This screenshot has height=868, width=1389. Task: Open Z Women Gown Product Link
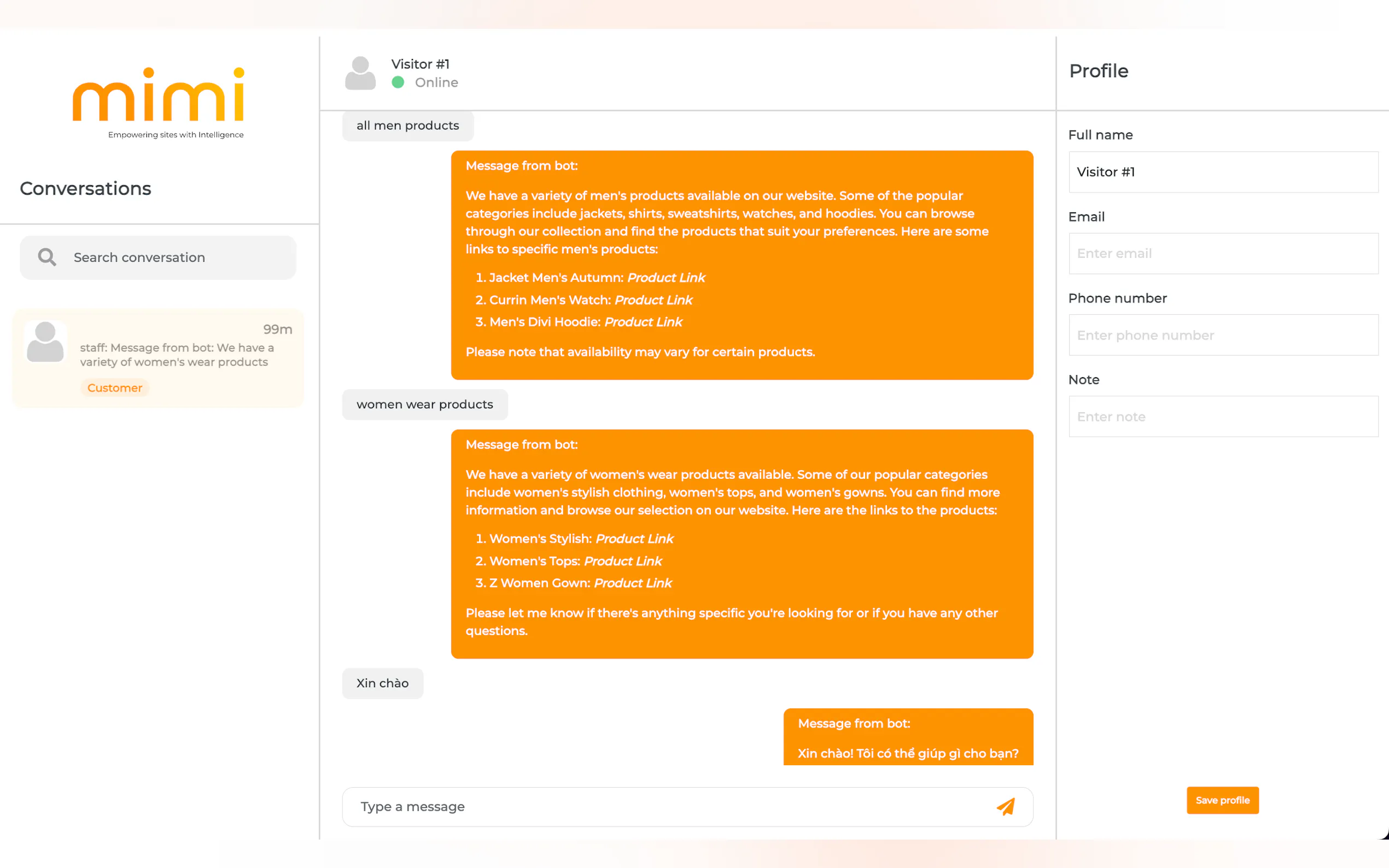(x=633, y=583)
